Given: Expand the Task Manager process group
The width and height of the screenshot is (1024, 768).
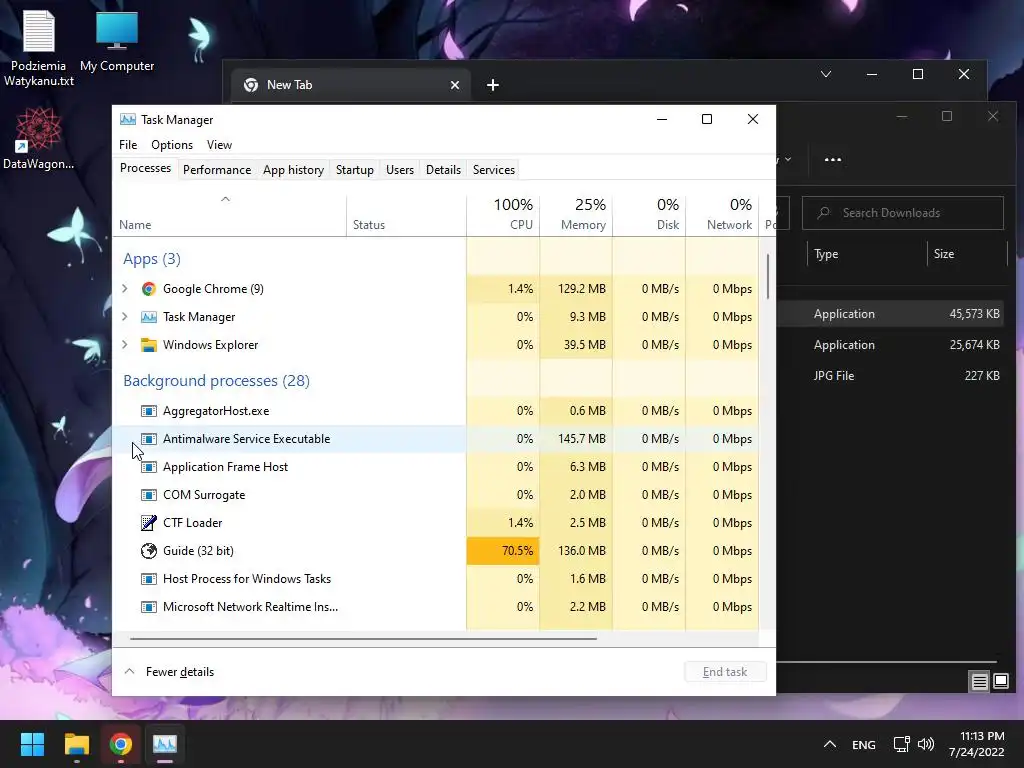Looking at the screenshot, I should [x=125, y=317].
